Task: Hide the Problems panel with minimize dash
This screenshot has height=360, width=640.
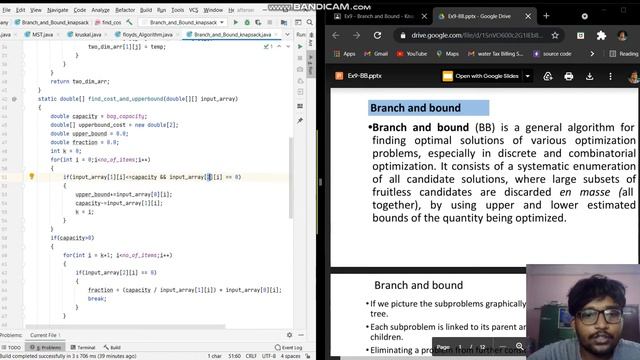Action: tap(301, 335)
